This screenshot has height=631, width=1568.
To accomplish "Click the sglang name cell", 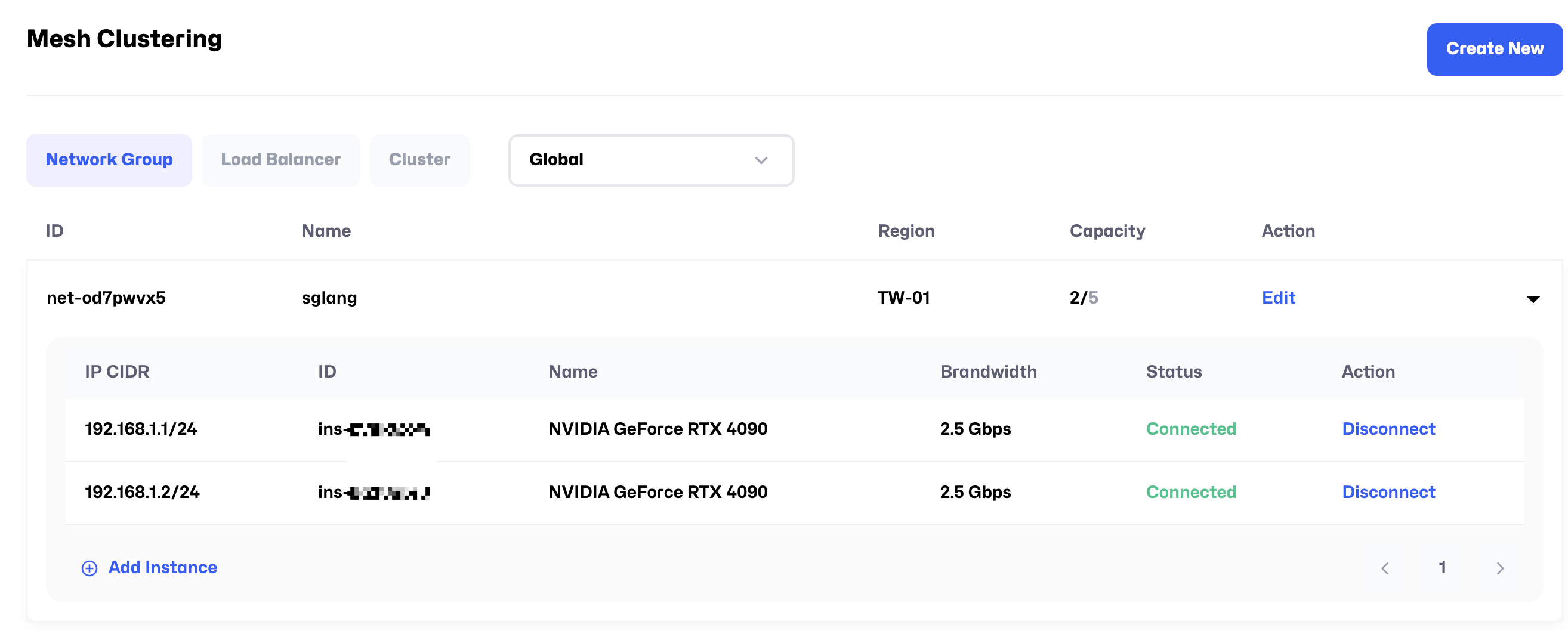I will (x=329, y=298).
